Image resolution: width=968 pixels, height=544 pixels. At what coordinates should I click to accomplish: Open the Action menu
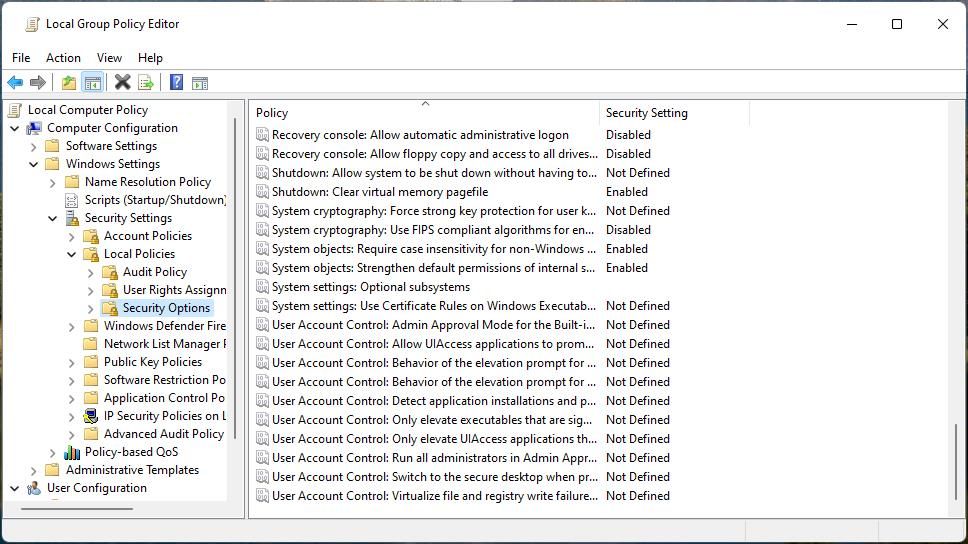[x=63, y=57]
